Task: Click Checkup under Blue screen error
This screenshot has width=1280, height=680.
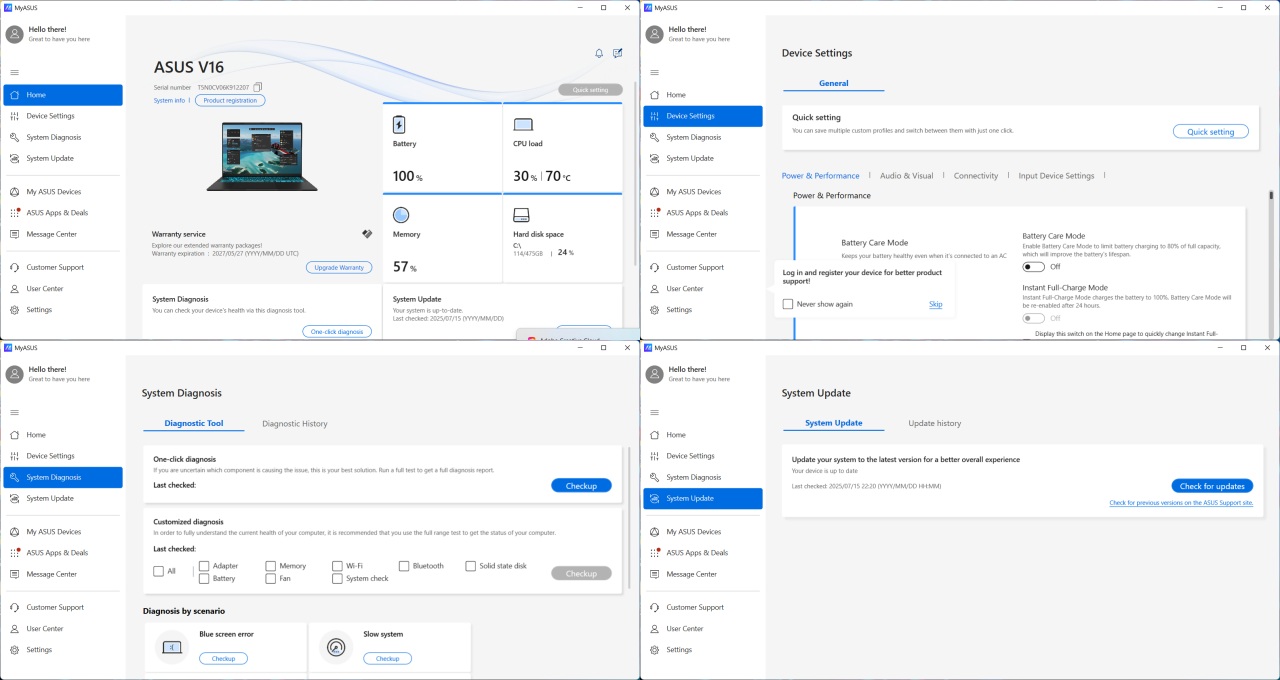Action: pos(223,659)
